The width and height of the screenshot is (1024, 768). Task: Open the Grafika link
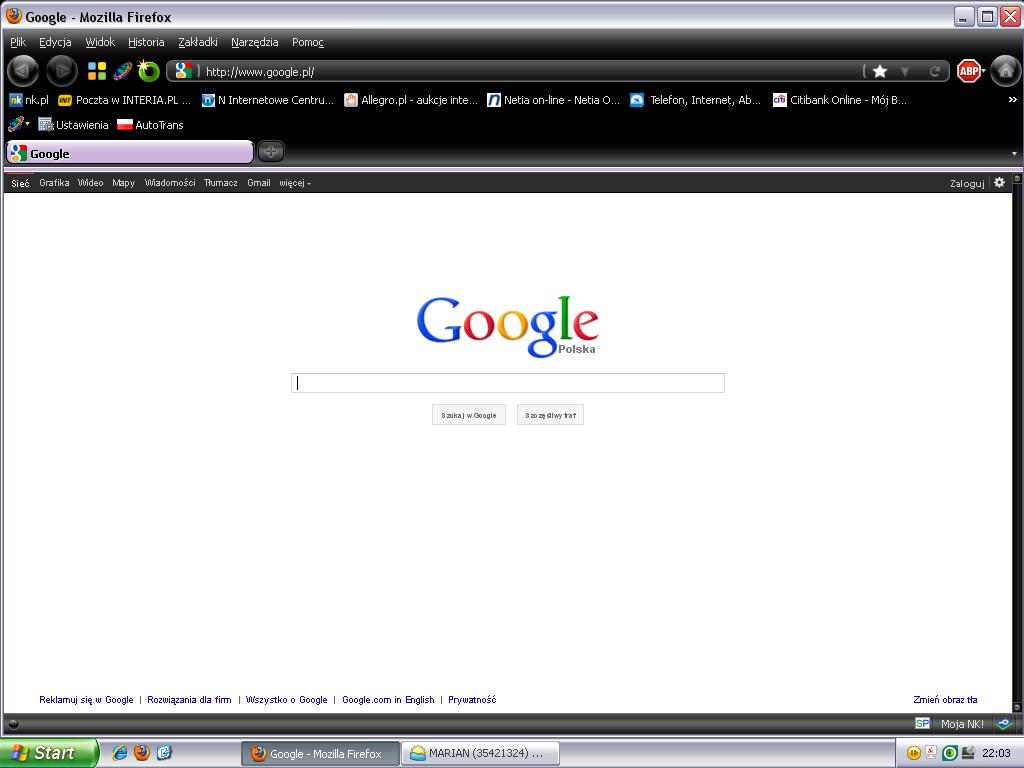tap(54, 183)
